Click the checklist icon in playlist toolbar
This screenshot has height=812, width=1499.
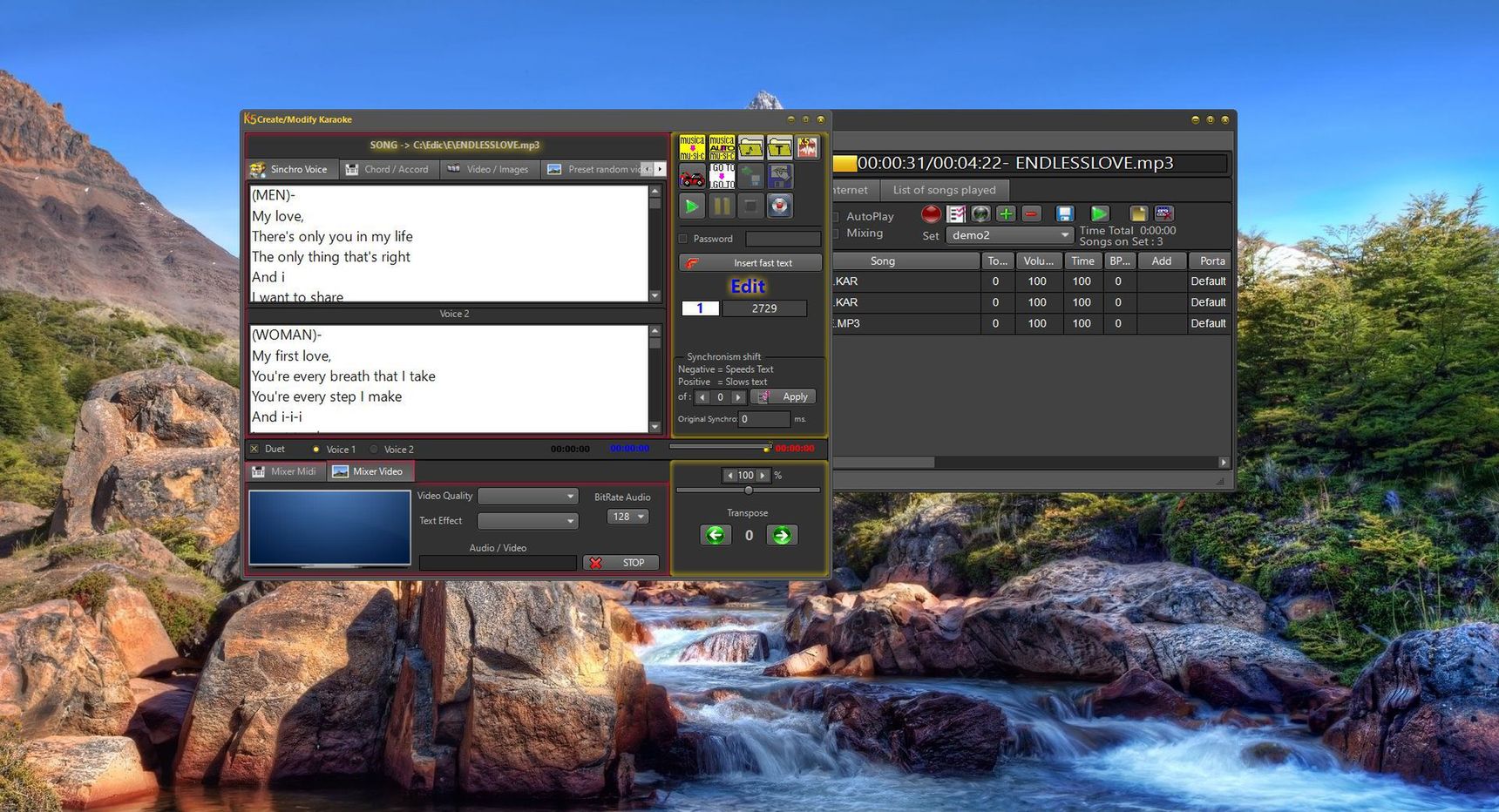pos(956,213)
